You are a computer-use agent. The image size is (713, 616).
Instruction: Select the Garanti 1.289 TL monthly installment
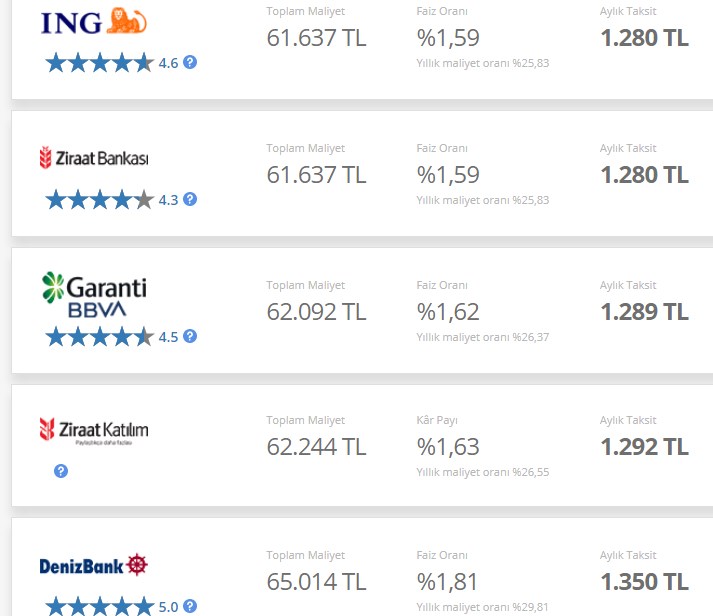644,312
